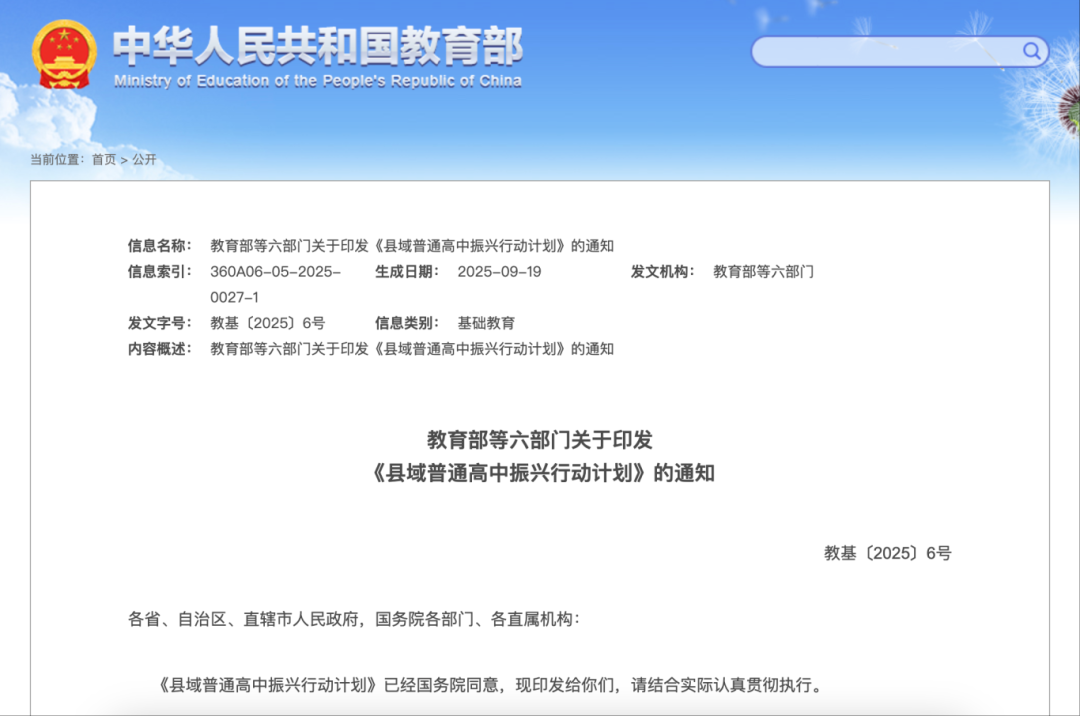Screen dimensions: 1080x716
Task: Click the English Ministry of Education subtitle
Action: coord(317,81)
